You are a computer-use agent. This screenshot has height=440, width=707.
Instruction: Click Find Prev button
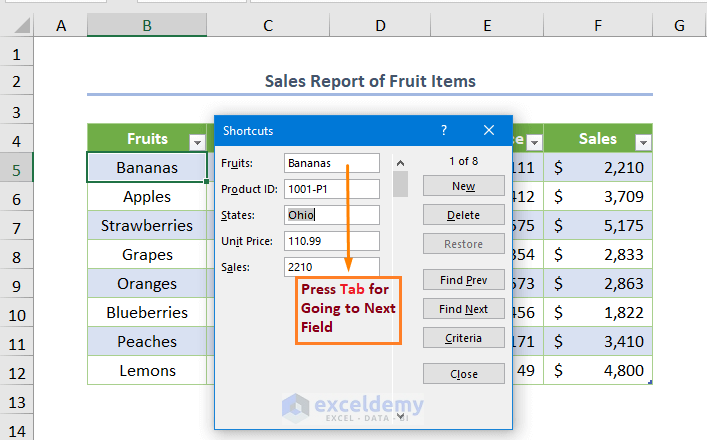coord(463,280)
